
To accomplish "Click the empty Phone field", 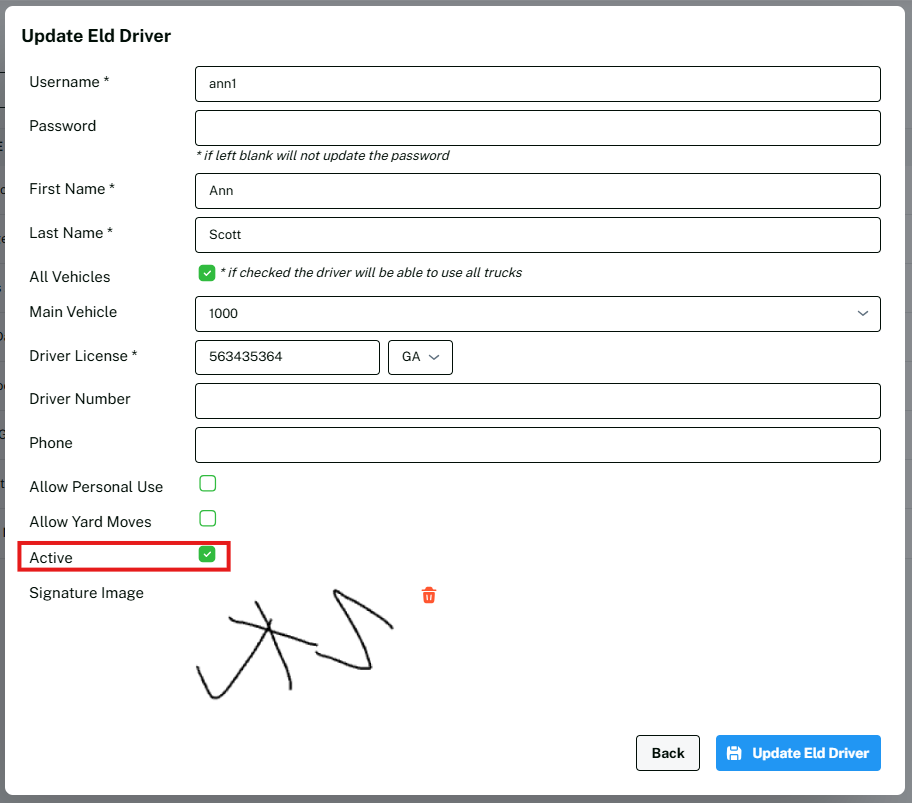I will point(537,445).
